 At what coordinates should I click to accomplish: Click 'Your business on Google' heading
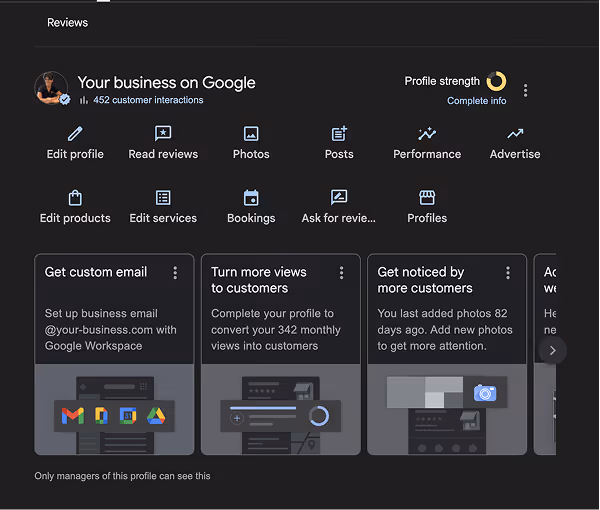tap(166, 83)
